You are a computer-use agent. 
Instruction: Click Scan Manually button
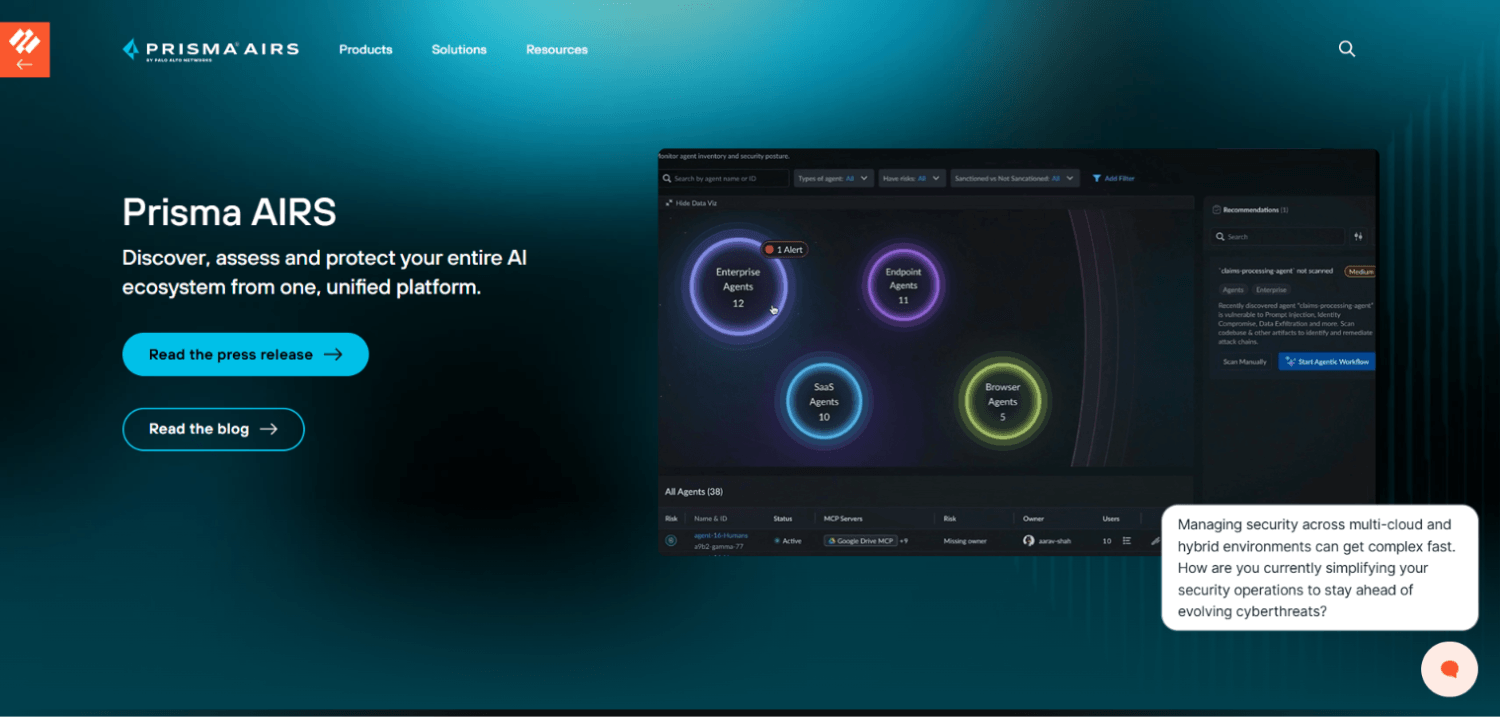point(1245,362)
